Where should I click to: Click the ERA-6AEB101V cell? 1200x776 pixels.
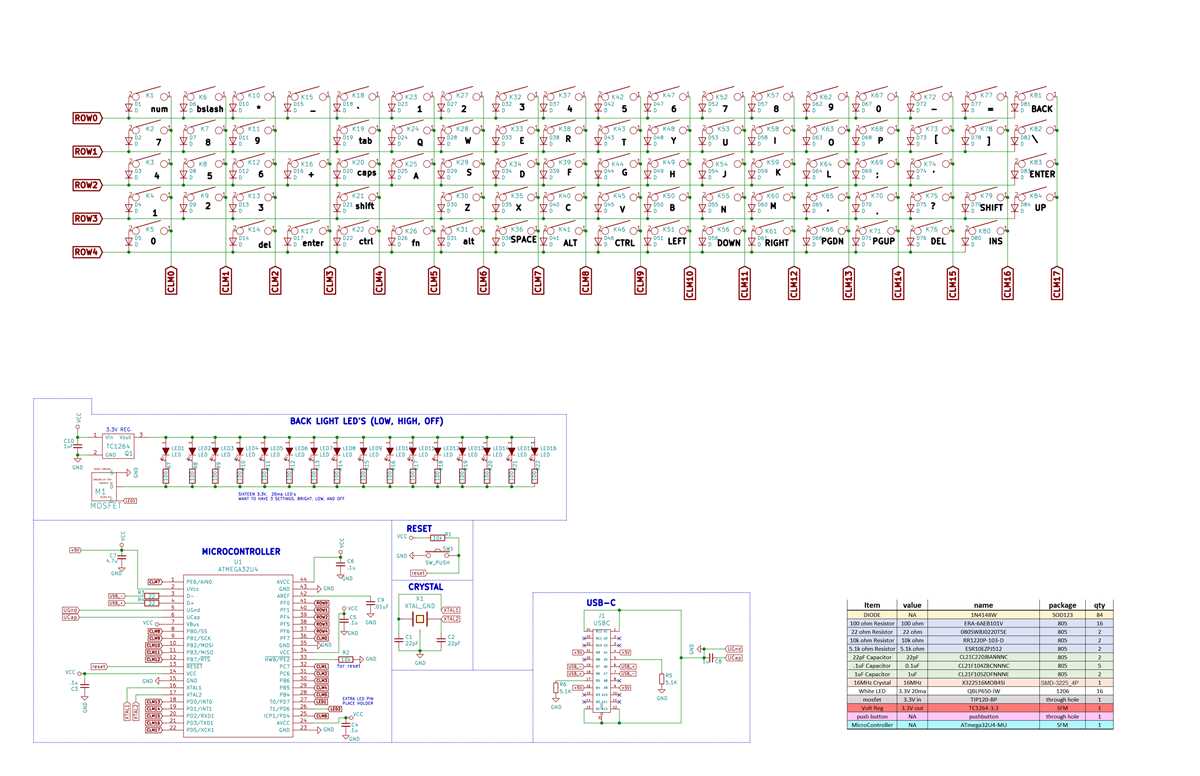[984, 623]
